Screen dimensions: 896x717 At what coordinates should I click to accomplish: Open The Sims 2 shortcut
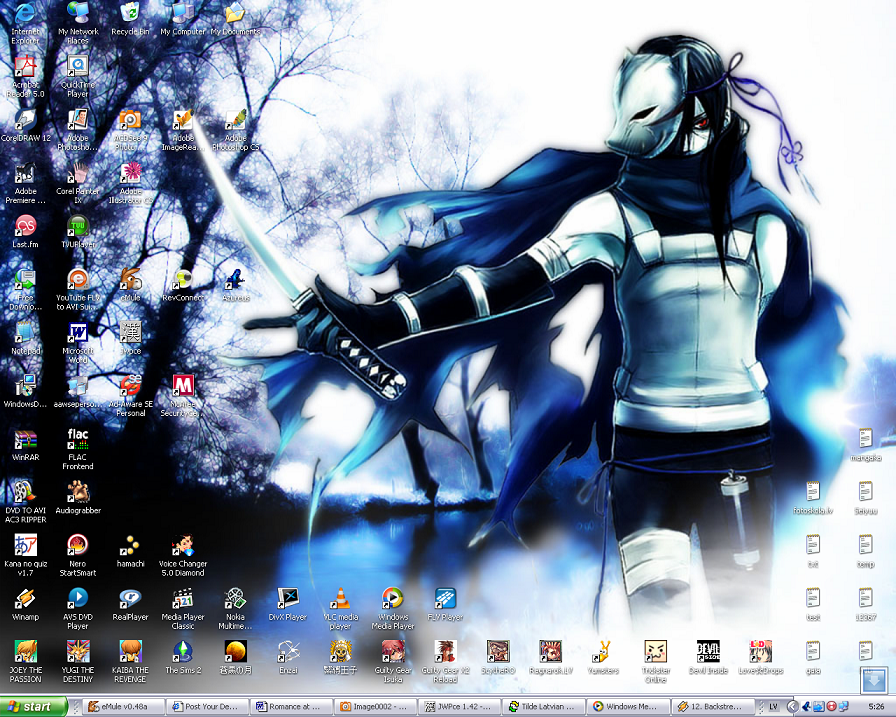click(x=183, y=651)
